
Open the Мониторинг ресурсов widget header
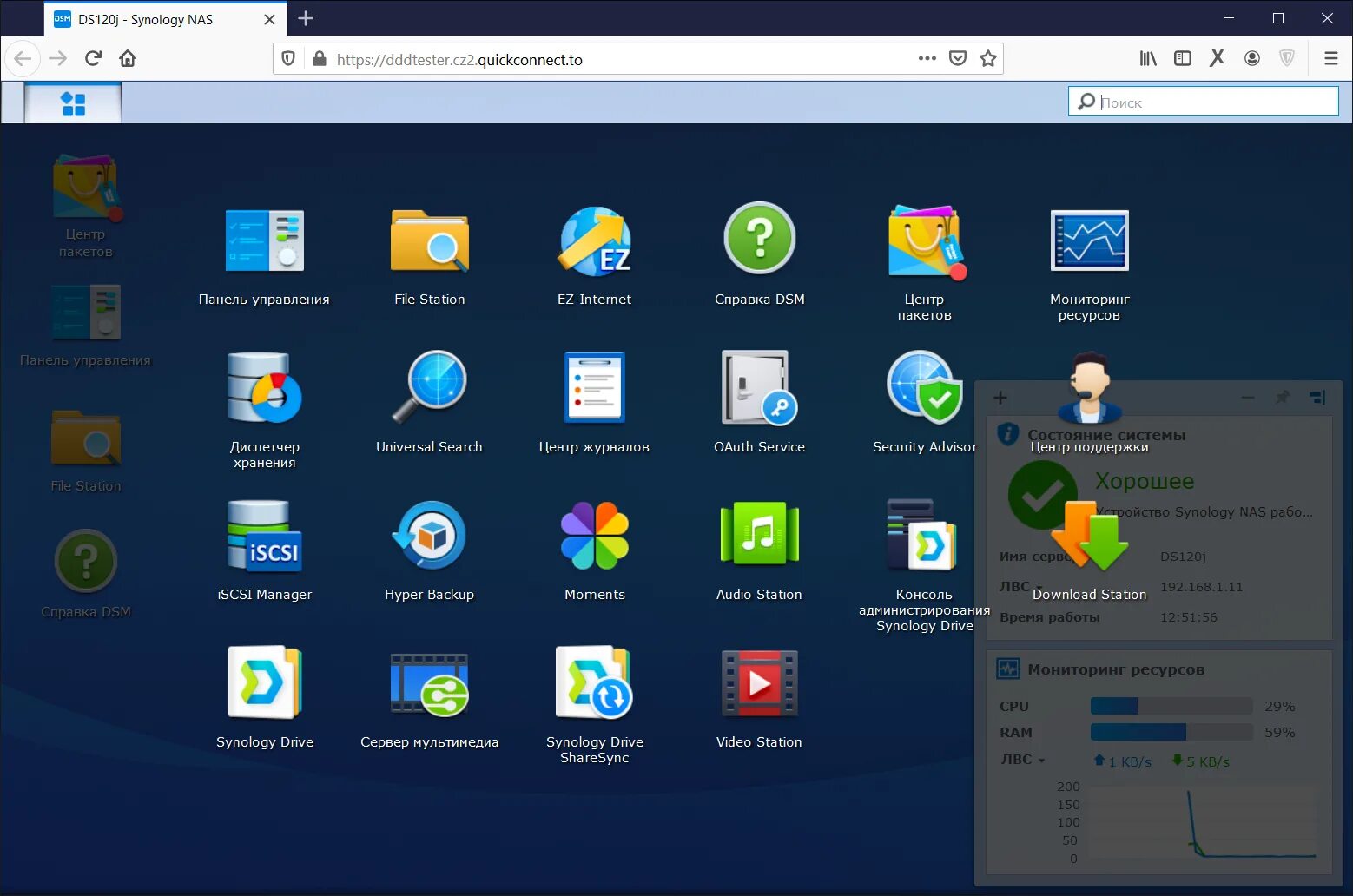1115,669
